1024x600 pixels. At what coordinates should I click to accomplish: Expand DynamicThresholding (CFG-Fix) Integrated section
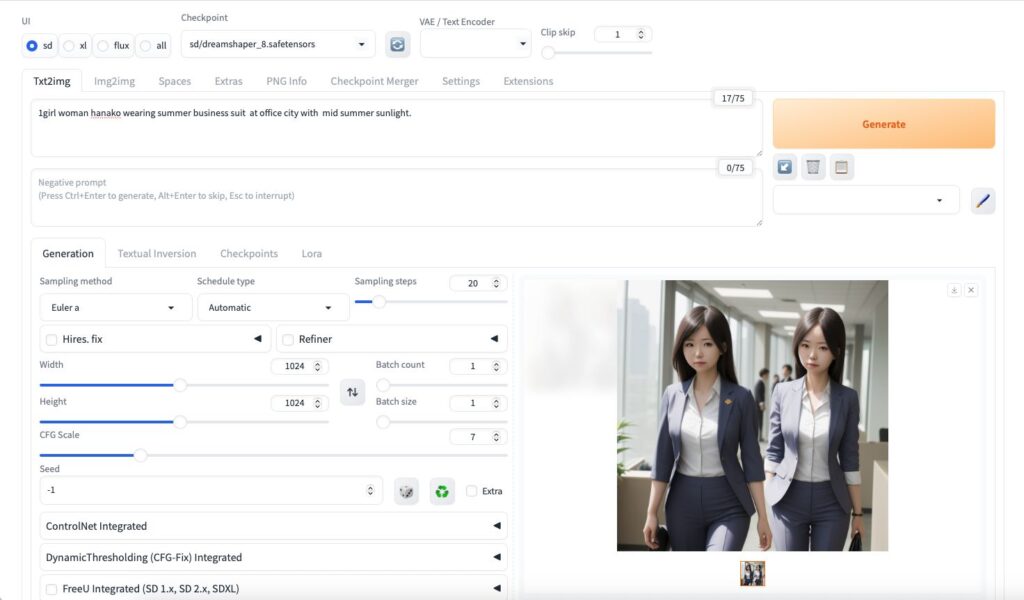point(273,558)
